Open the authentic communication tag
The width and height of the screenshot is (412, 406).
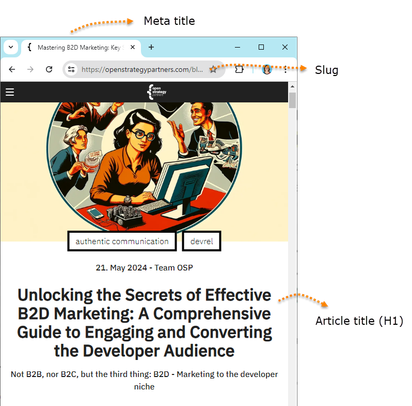tap(122, 241)
